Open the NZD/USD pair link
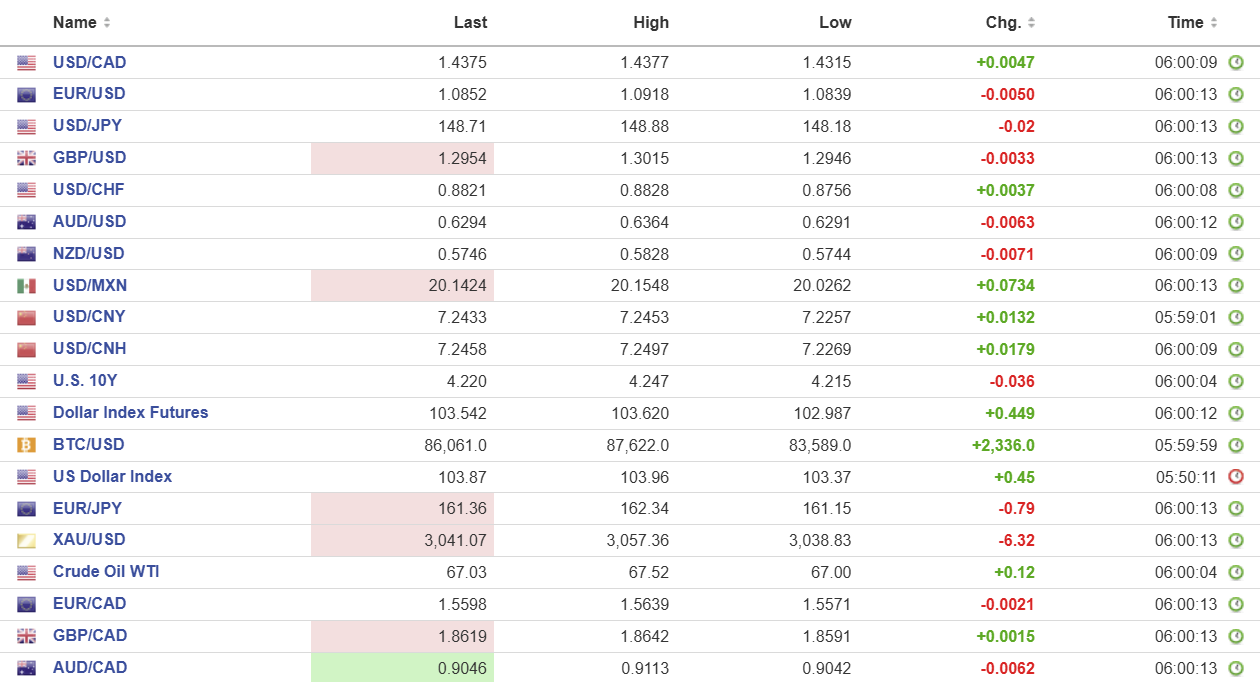The image size is (1260, 682). click(88, 254)
